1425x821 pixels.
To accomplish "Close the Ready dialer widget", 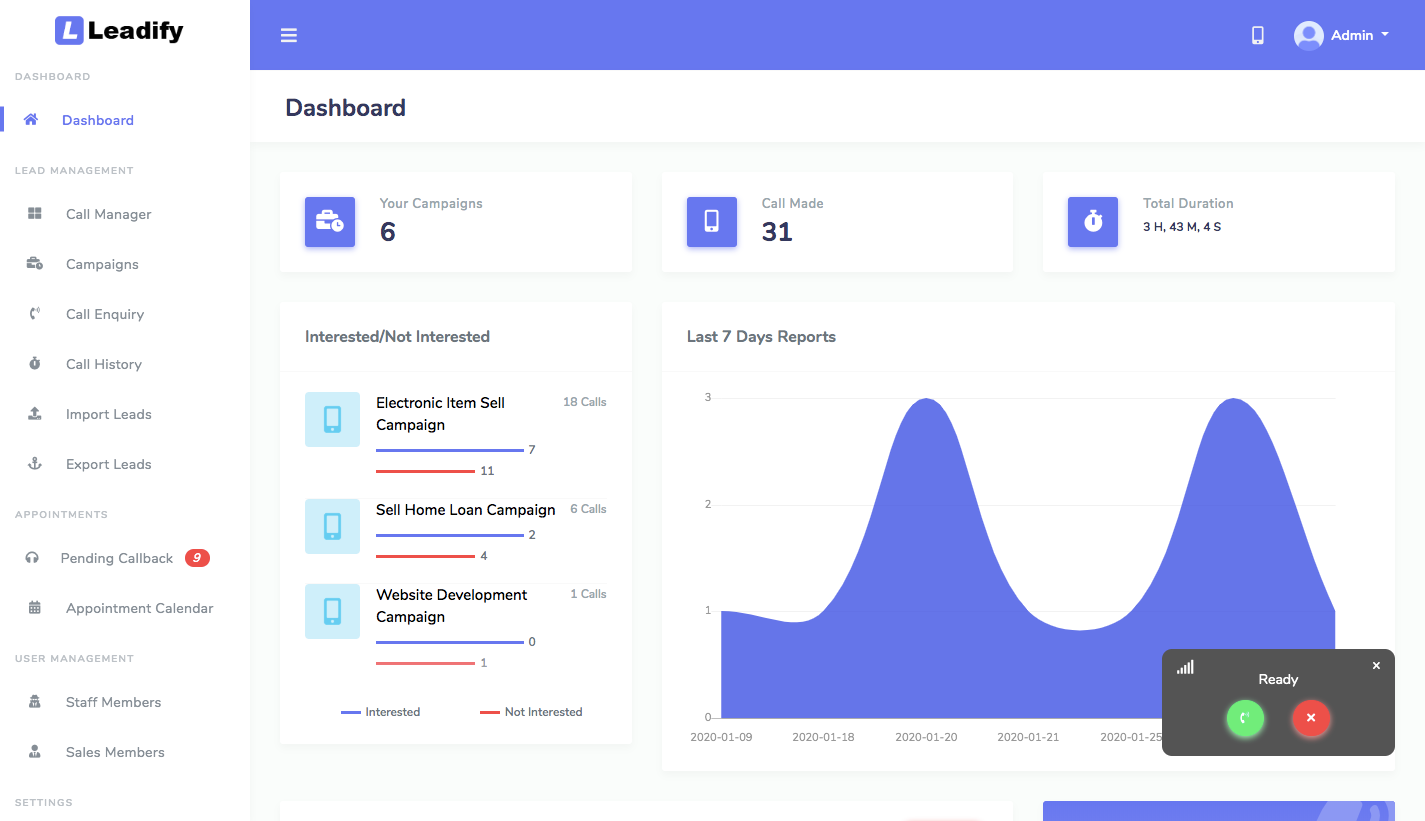I will tap(1376, 665).
